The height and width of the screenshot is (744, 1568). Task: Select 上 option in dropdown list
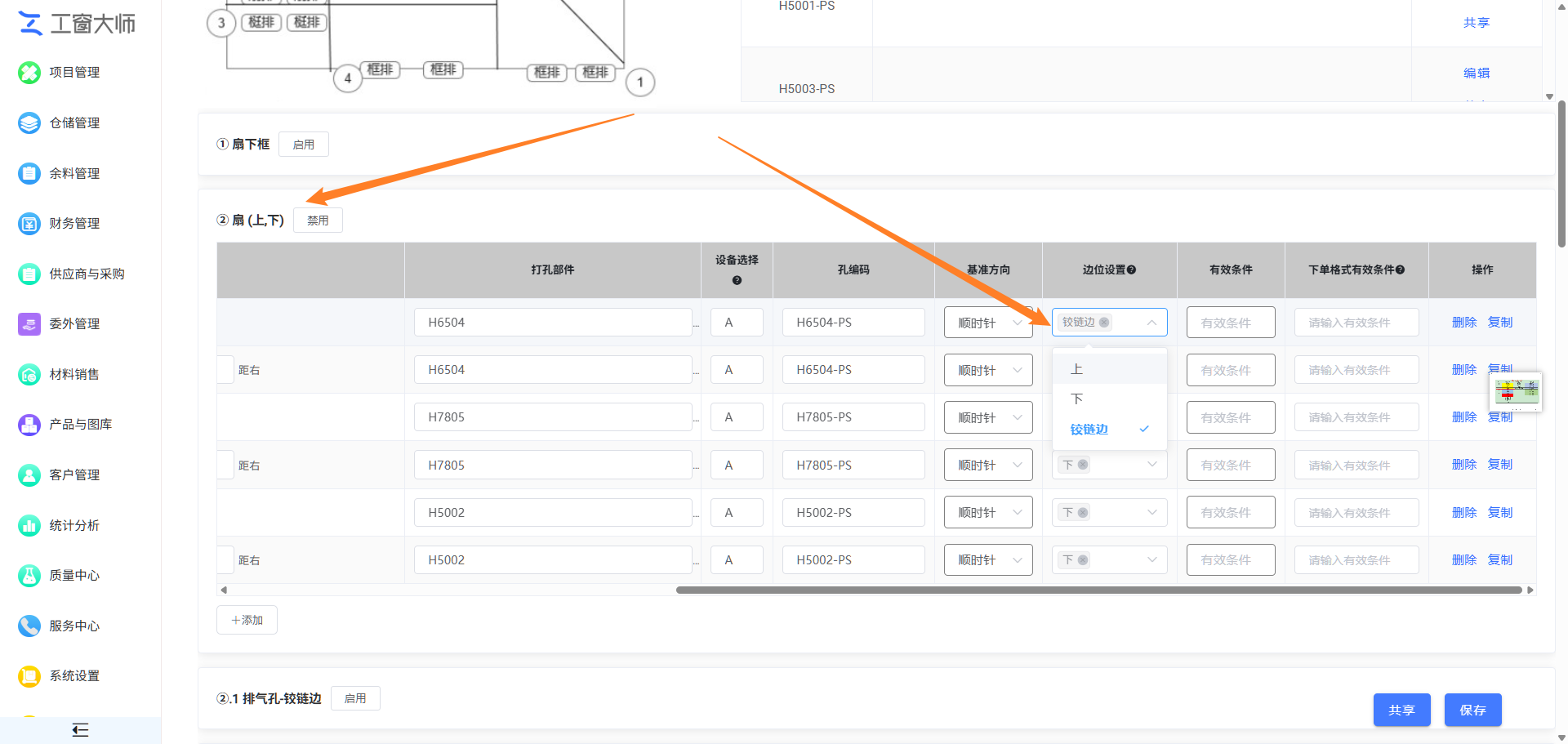point(1109,369)
